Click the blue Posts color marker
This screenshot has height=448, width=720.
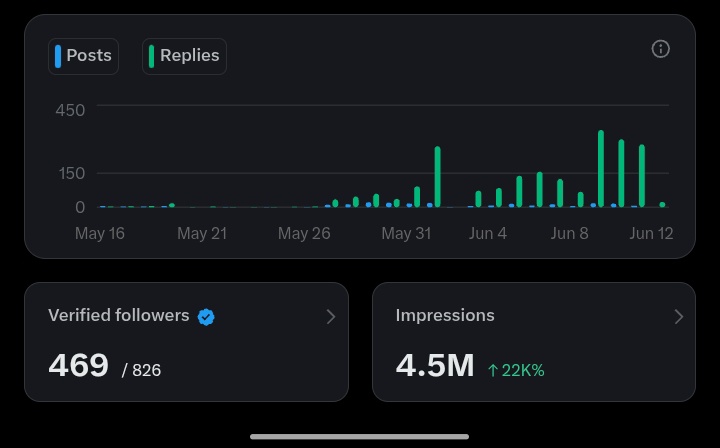click(x=58, y=56)
